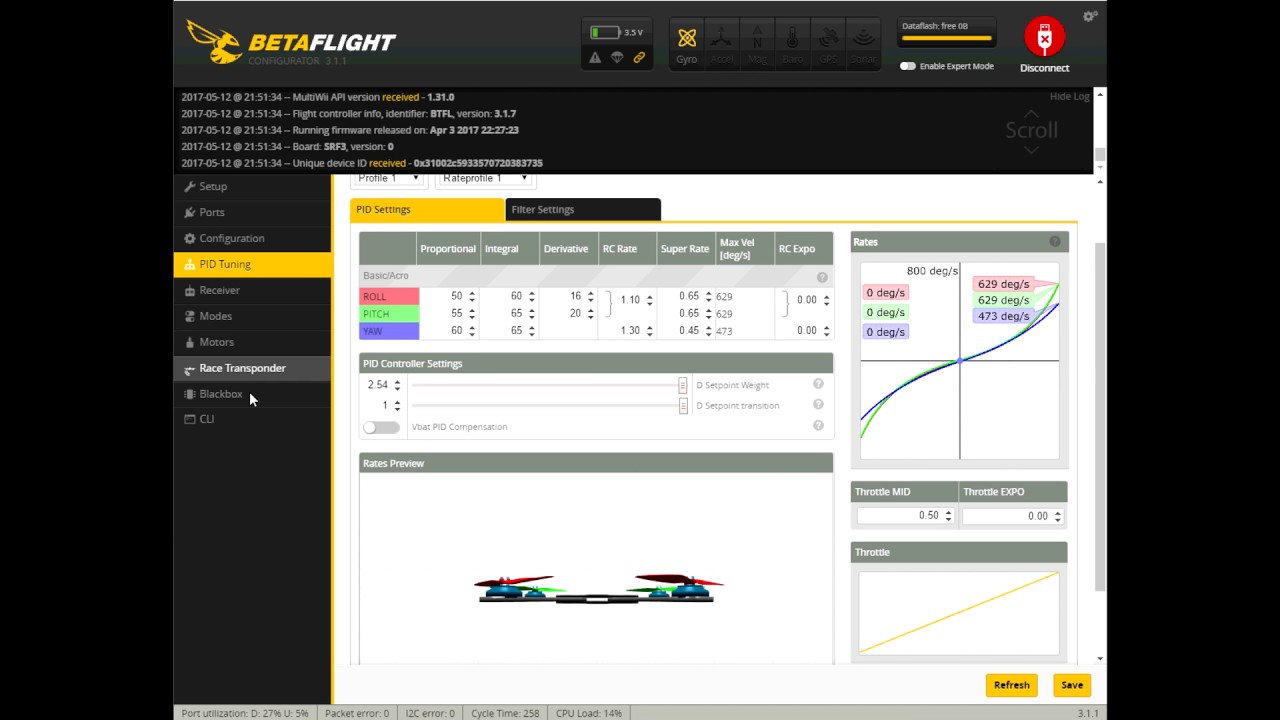Click the Dataflash free space bar
The width and height of the screenshot is (1280, 720).
tap(947, 39)
